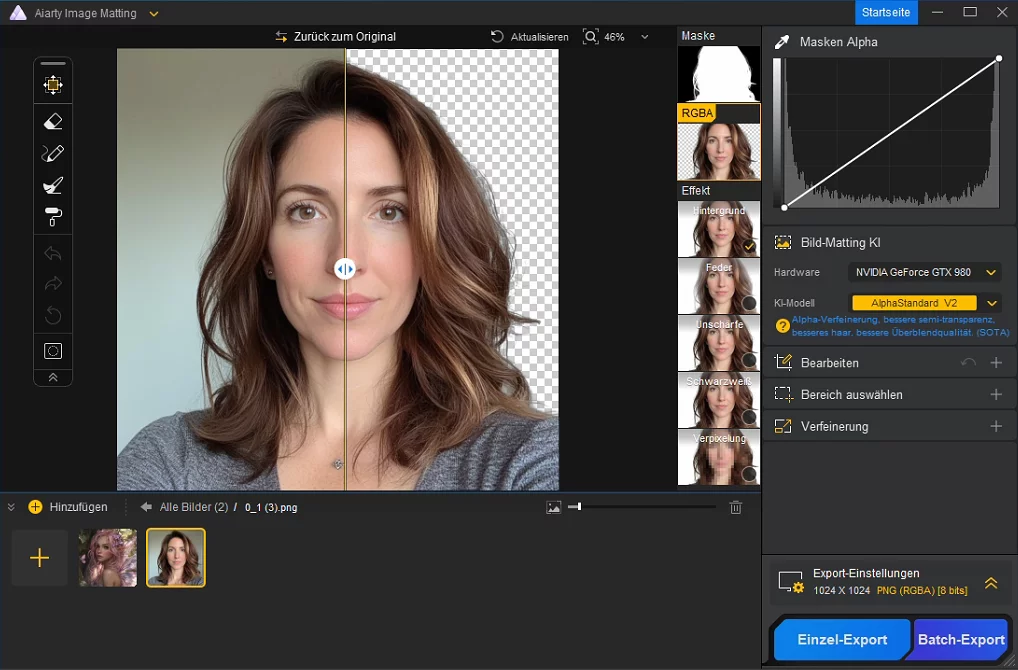Click the round add image icon next to Hinzufügen

[x=36, y=507]
